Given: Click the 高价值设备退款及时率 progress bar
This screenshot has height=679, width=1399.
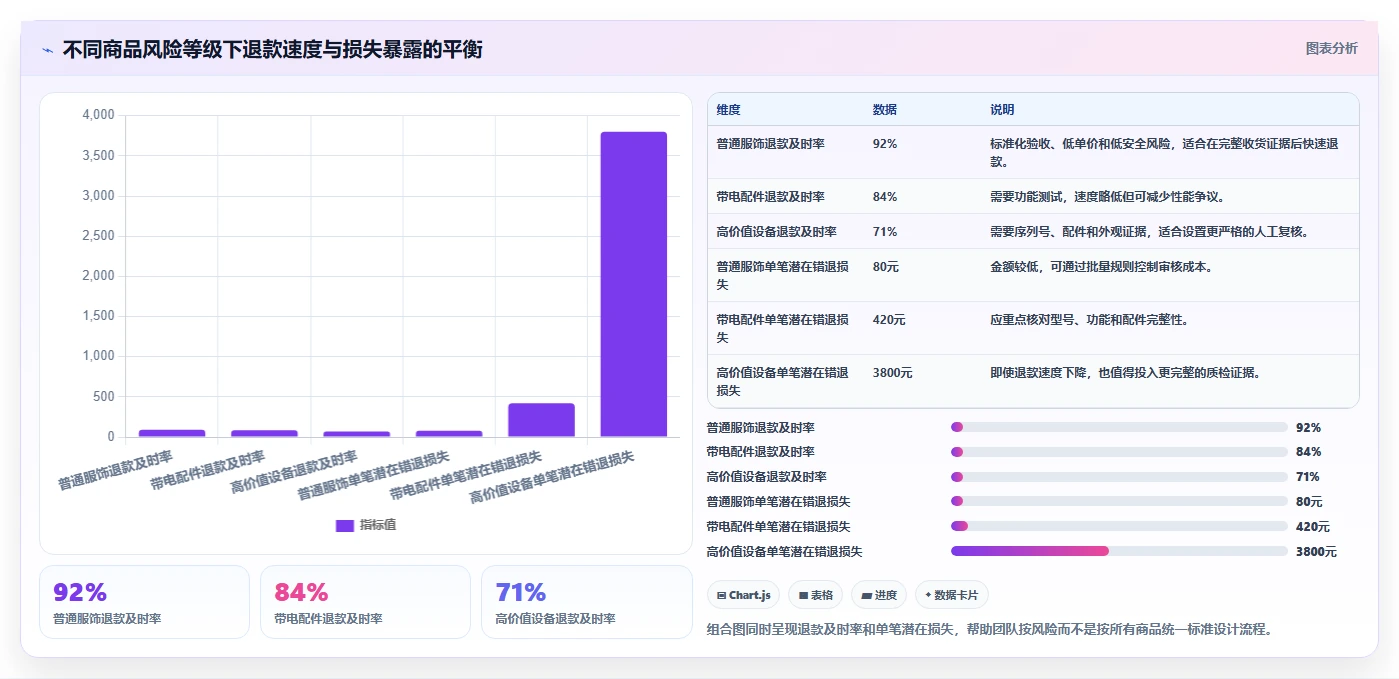Looking at the screenshot, I should coord(1119,477).
